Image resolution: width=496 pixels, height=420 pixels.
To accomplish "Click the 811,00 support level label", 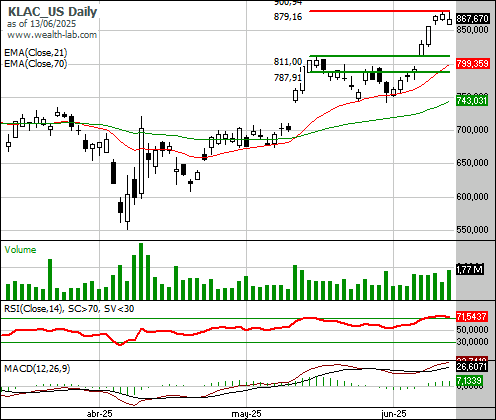I will click(288, 62).
